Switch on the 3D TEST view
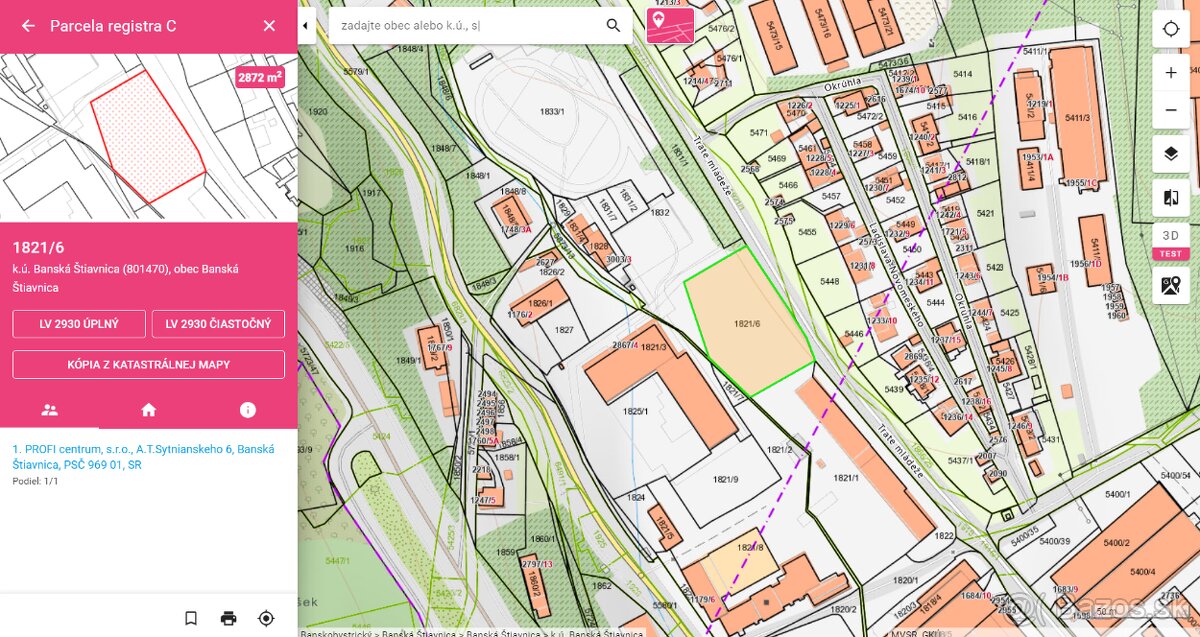 (1171, 242)
